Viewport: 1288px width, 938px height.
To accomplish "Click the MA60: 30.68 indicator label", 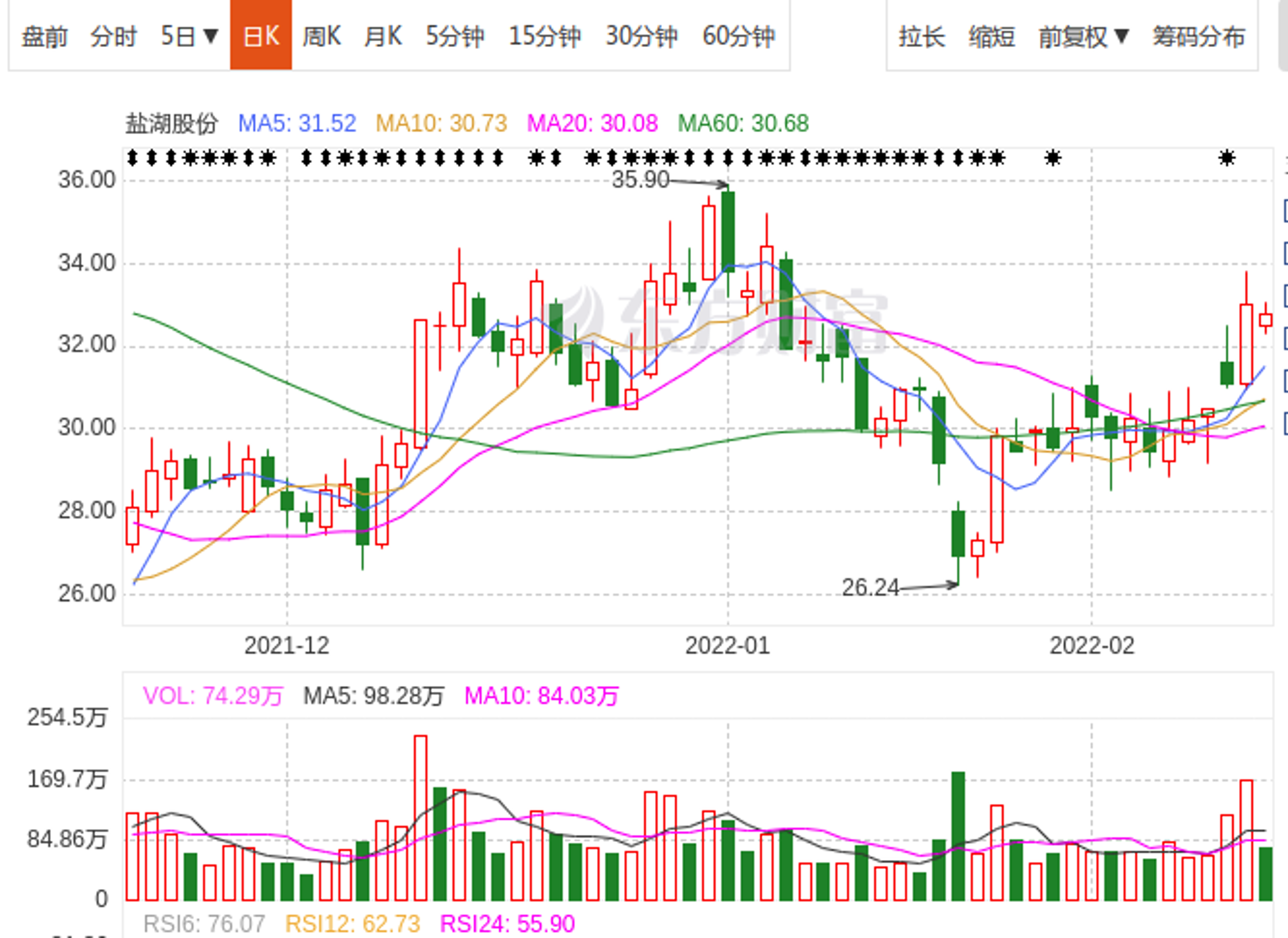I will point(743,123).
